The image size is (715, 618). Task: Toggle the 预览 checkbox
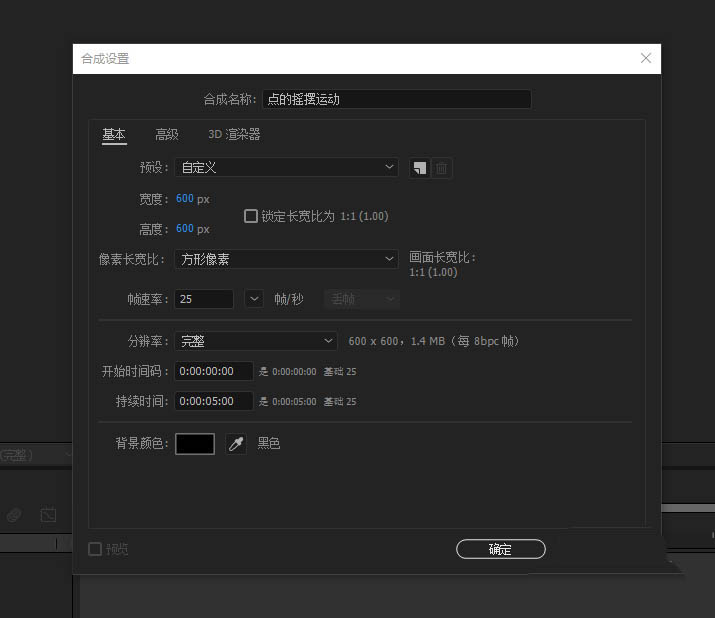[x=95, y=549]
